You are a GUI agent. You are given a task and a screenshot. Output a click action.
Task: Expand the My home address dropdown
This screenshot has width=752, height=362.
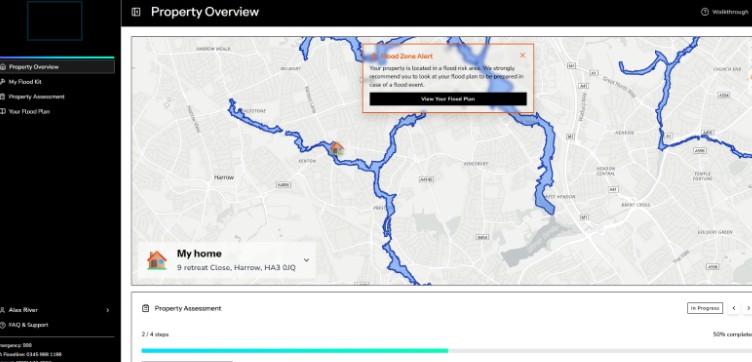click(x=306, y=260)
